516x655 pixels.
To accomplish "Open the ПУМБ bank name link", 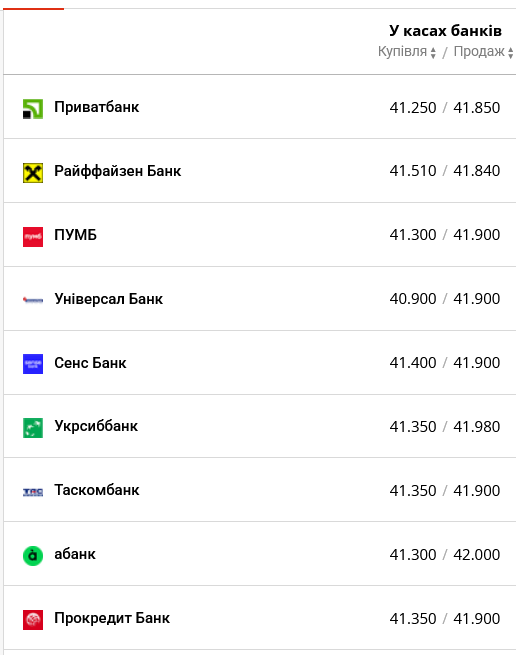I will click(75, 235).
